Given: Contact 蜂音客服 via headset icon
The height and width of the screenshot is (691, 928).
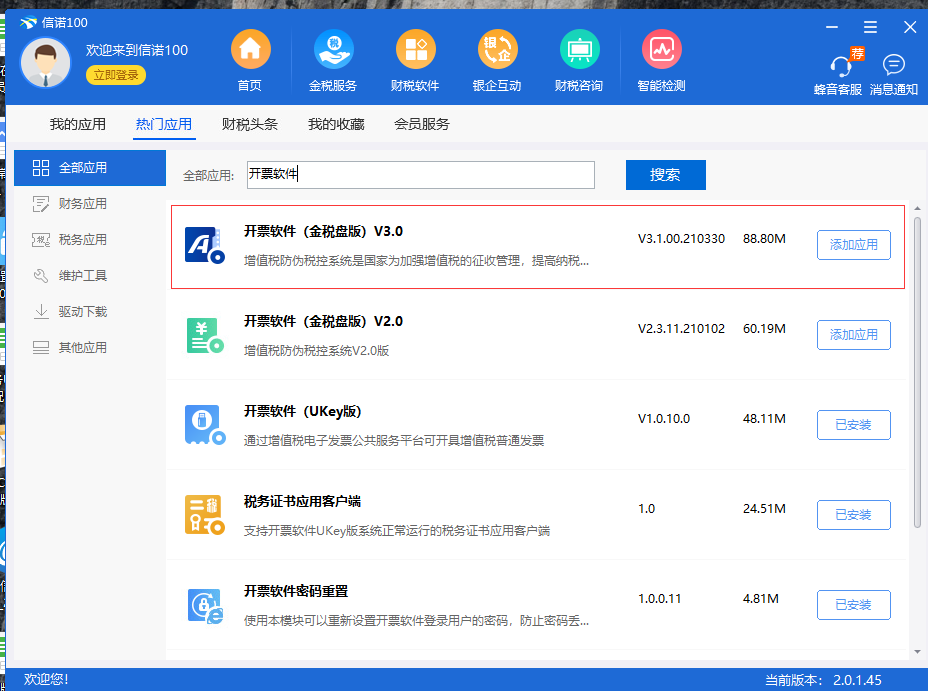Looking at the screenshot, I should pos(841,64).
